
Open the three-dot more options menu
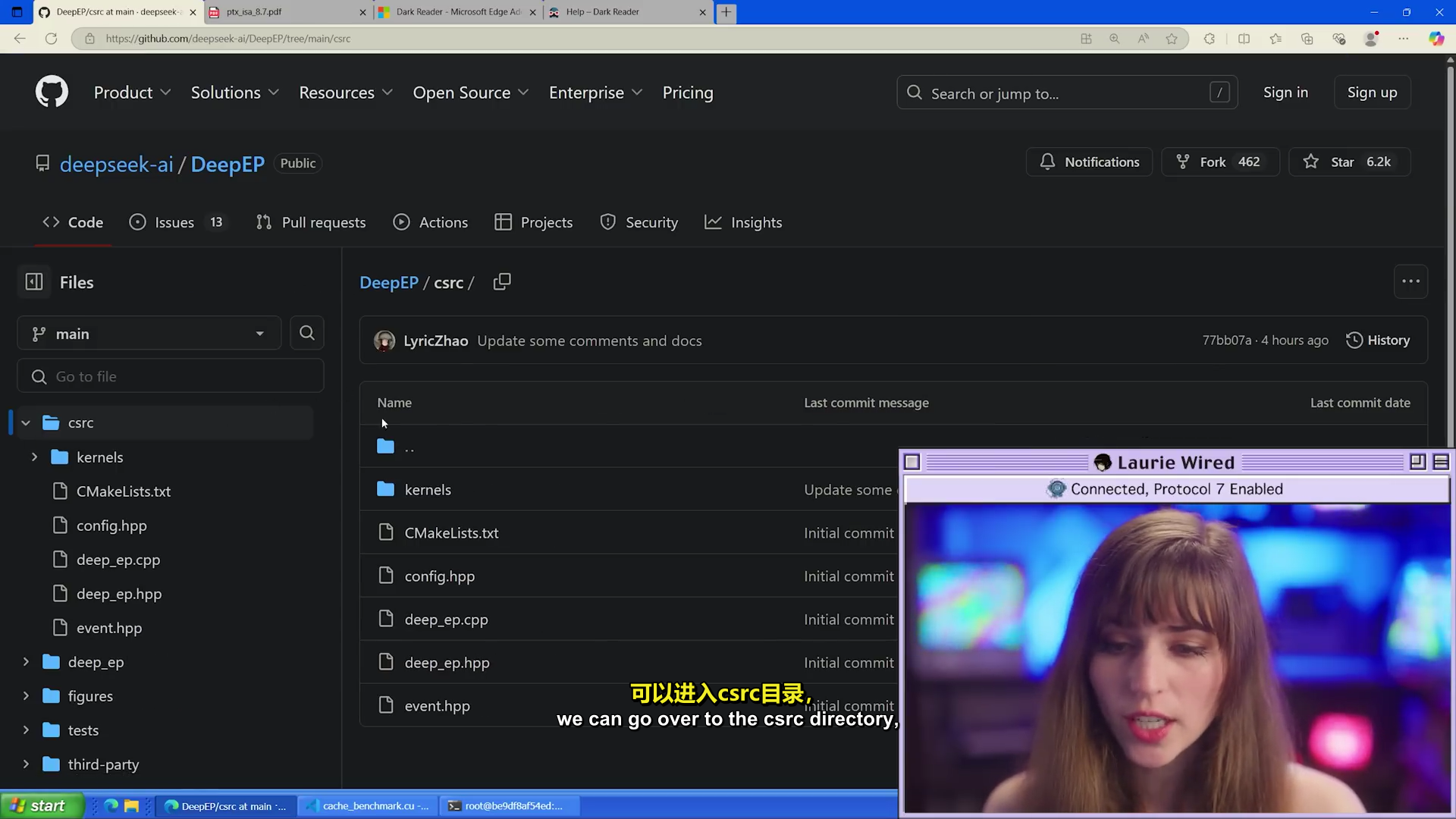pyautogui.click(x=1410, y=281)
